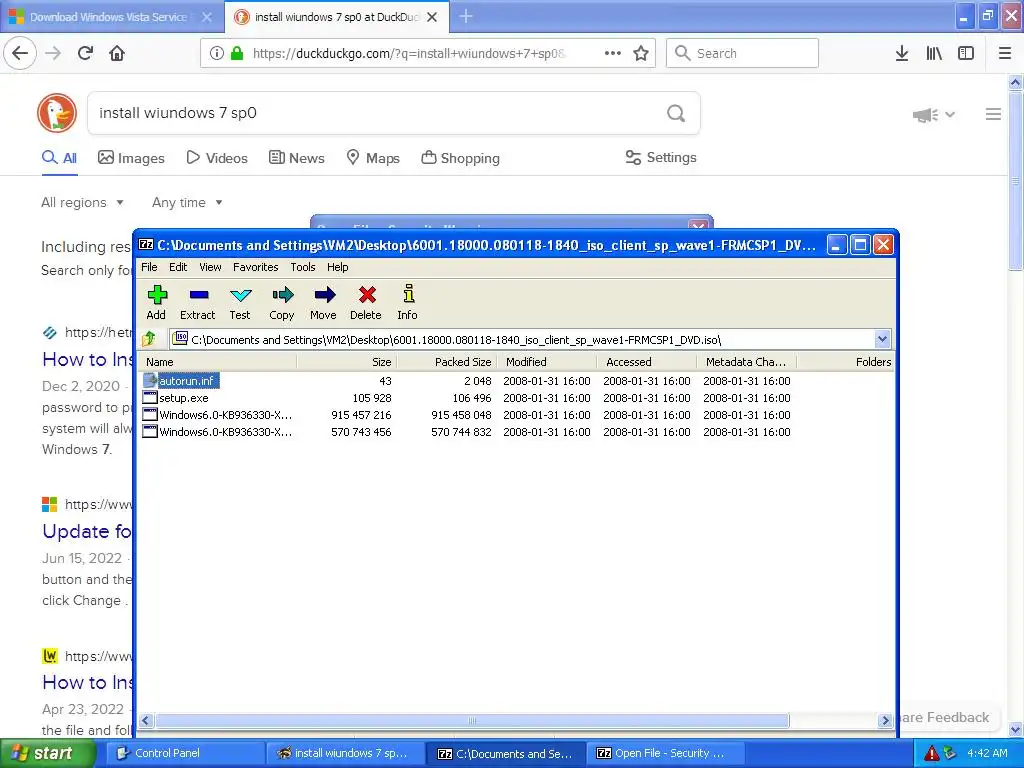The width and height of the screenshot is (1024, 768).
Task: Click the 7-Zip scrollbar right arrow
Action: pos(885,720)
